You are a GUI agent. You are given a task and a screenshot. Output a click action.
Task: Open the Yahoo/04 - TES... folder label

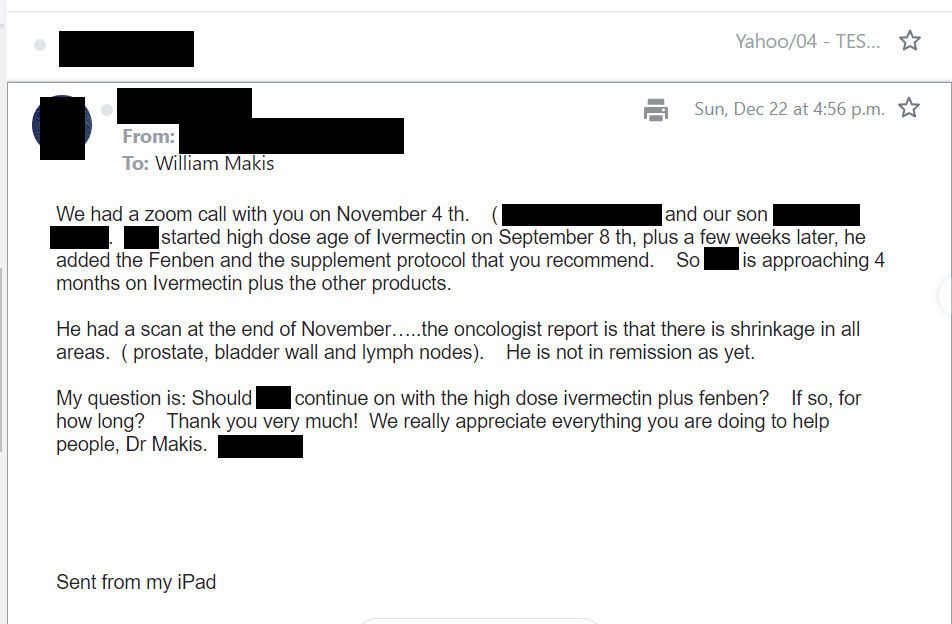pyautogui.click(x=808, y=42)
